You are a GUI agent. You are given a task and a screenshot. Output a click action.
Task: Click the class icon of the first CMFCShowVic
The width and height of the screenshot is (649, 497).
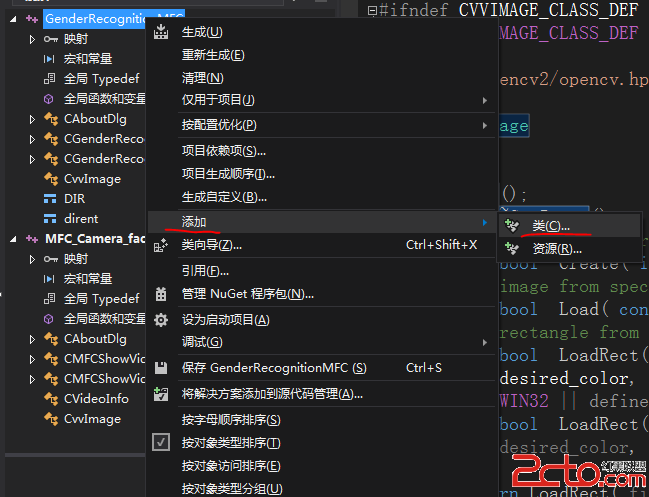(x=51, y=359)
